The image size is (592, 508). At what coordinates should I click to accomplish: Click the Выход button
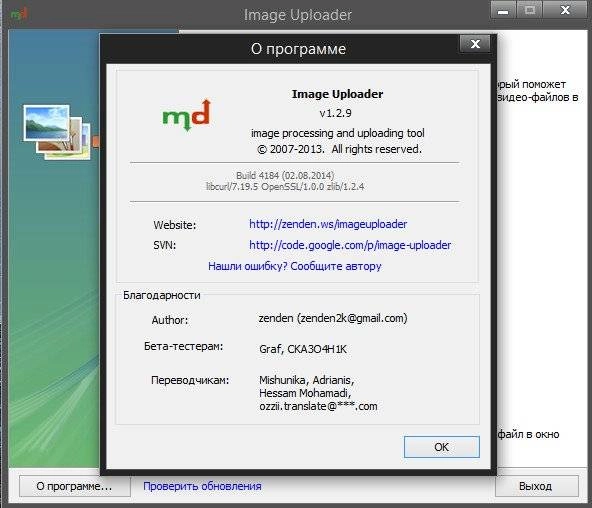pos(536,486)
